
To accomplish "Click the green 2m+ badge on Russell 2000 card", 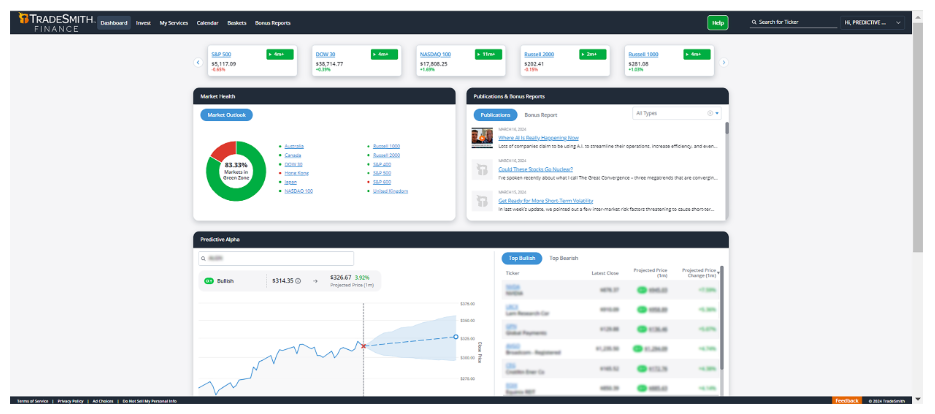I will (x=593, y=54).
